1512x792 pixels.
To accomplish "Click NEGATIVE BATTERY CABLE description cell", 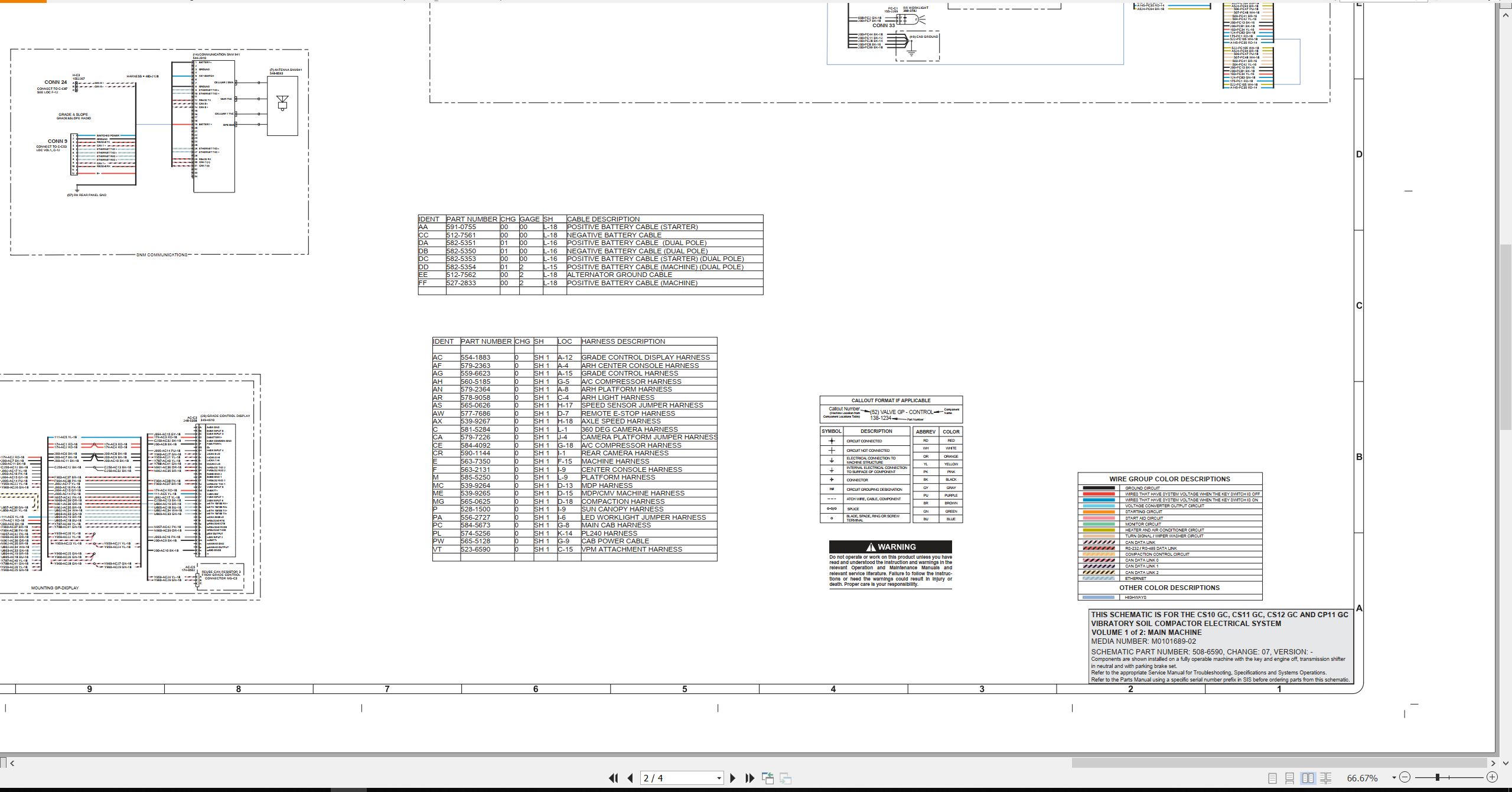I will [x=614, y=235].
